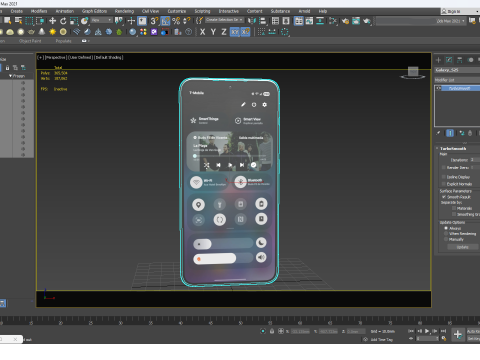Image resolution: width=480 pixels, height=360 pixels.
Task: Click Make Unique icon in modifier stack
Action: (x=462, y=133)
